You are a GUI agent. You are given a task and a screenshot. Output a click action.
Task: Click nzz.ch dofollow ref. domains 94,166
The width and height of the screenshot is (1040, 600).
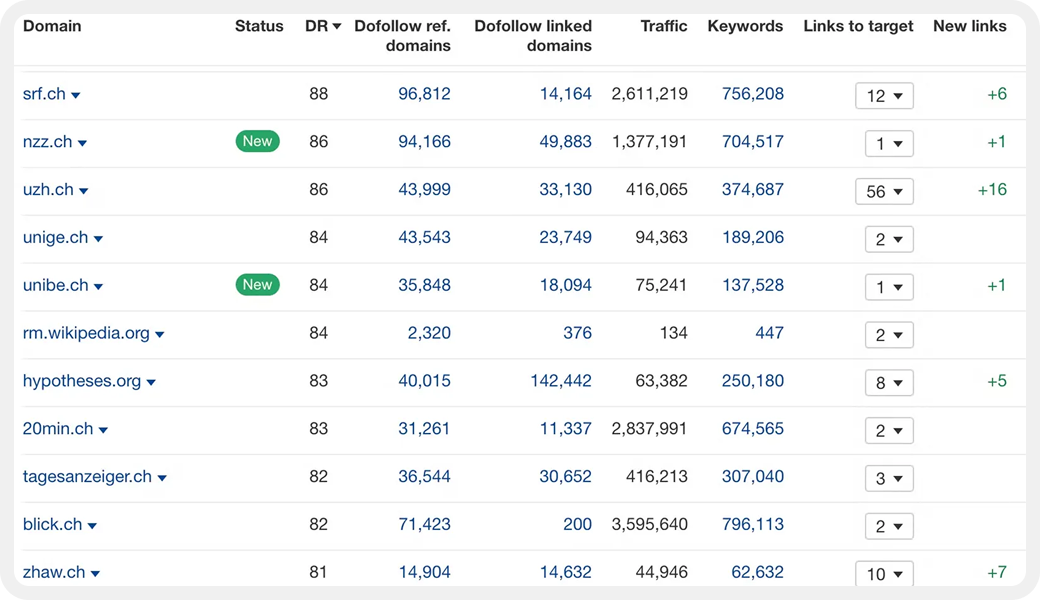click(424, 142)
